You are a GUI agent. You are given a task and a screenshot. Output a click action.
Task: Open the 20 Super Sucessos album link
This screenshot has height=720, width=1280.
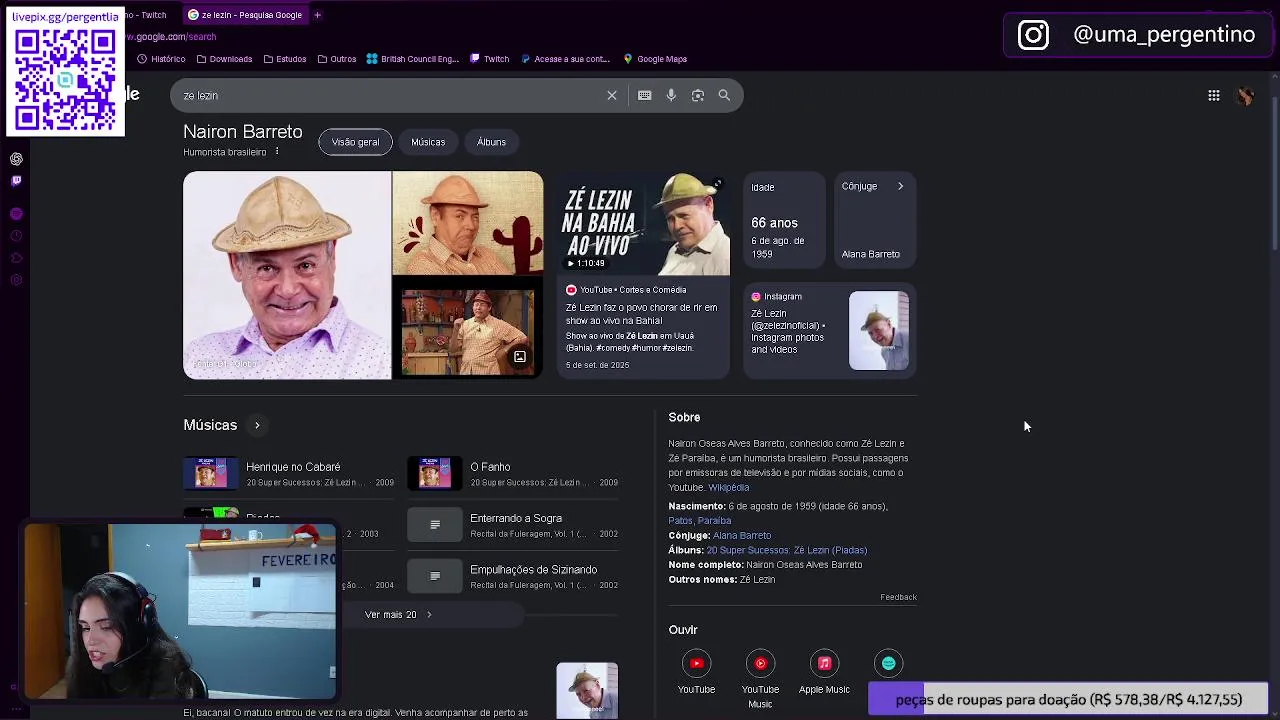pyautogui.click(x=786, y=550)
